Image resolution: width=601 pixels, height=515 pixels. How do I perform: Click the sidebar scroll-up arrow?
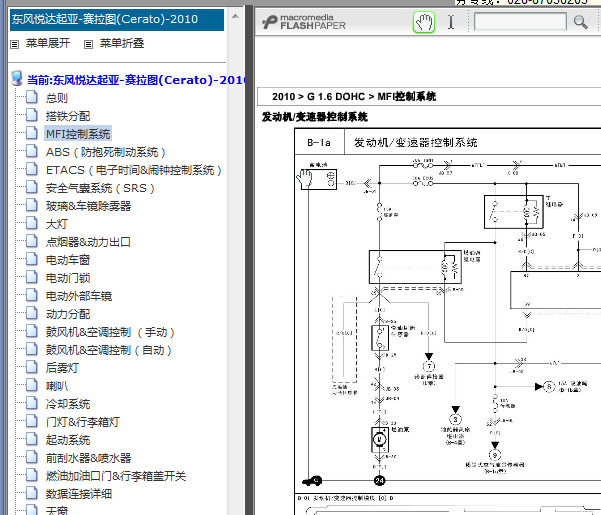[x=235, y=16]
